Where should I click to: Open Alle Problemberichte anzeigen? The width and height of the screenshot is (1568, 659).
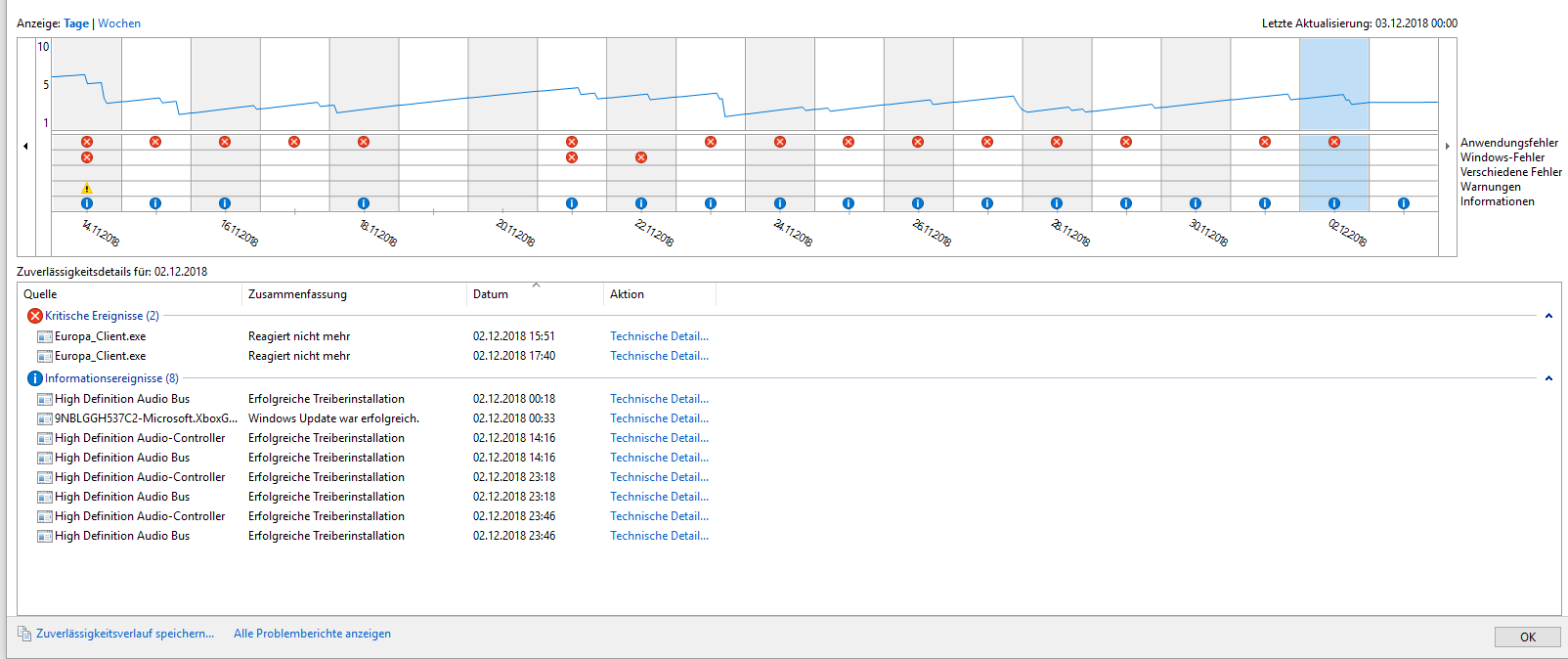click(312, 634)
